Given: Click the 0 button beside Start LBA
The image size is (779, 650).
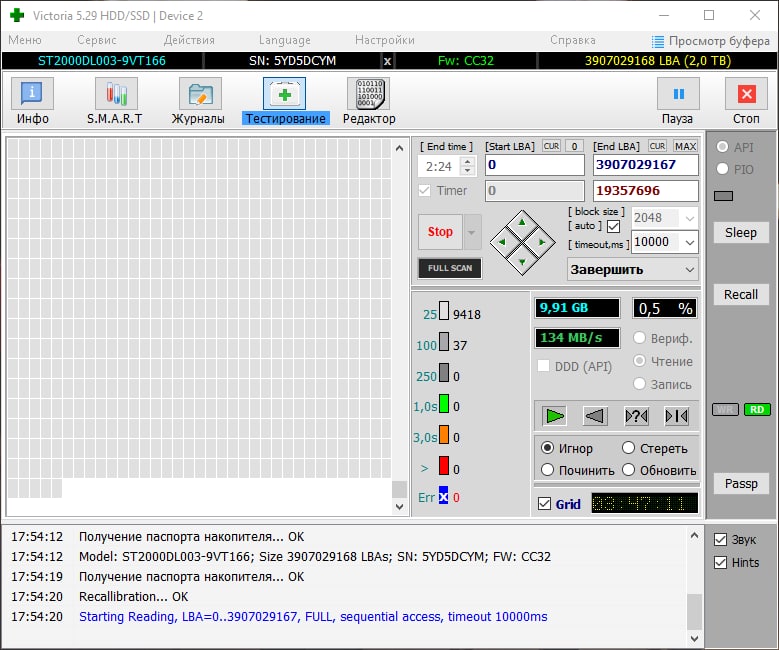Looking at the screenshot, I should tap(574, 146).
